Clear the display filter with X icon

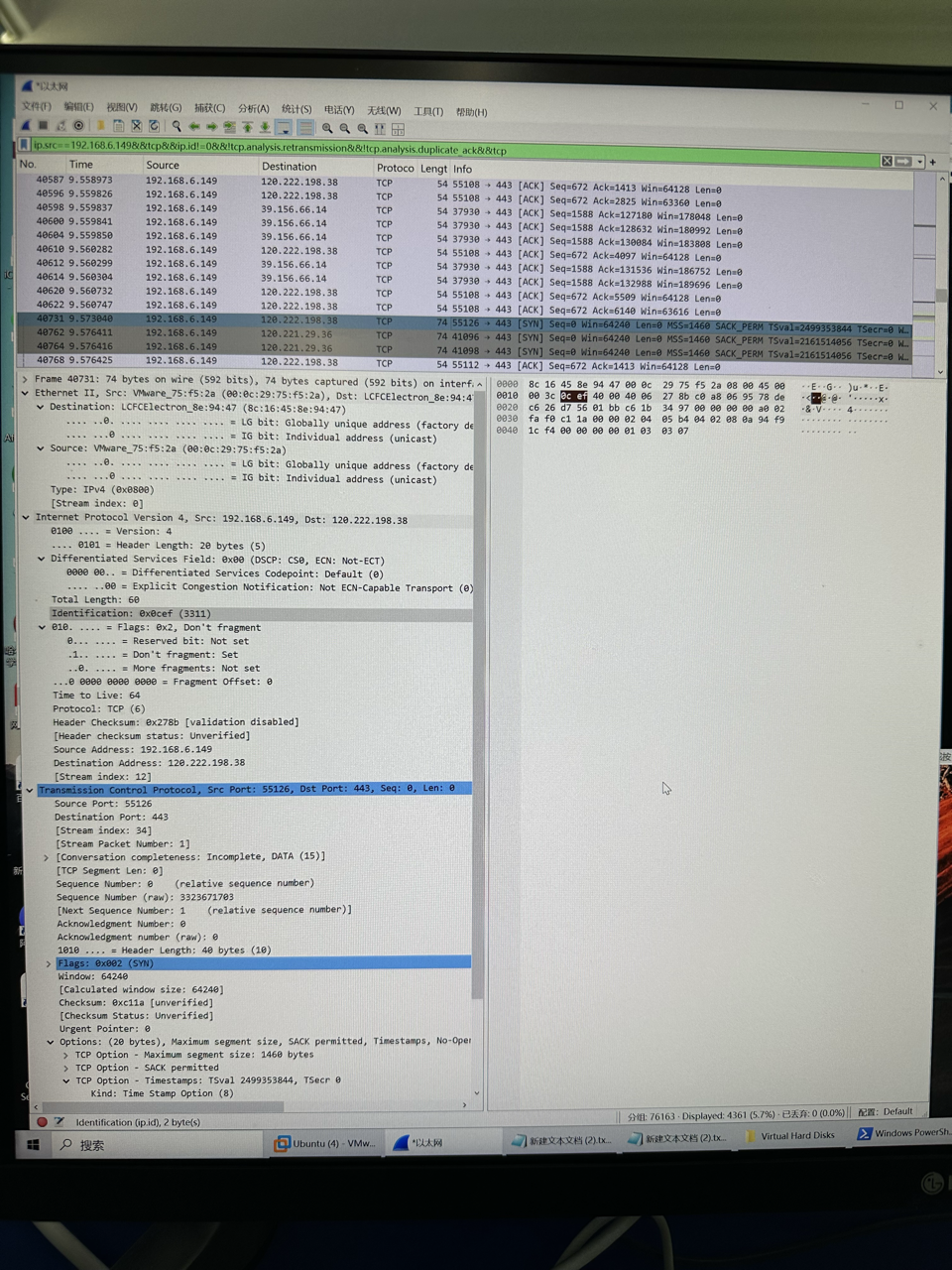point(887,161)
